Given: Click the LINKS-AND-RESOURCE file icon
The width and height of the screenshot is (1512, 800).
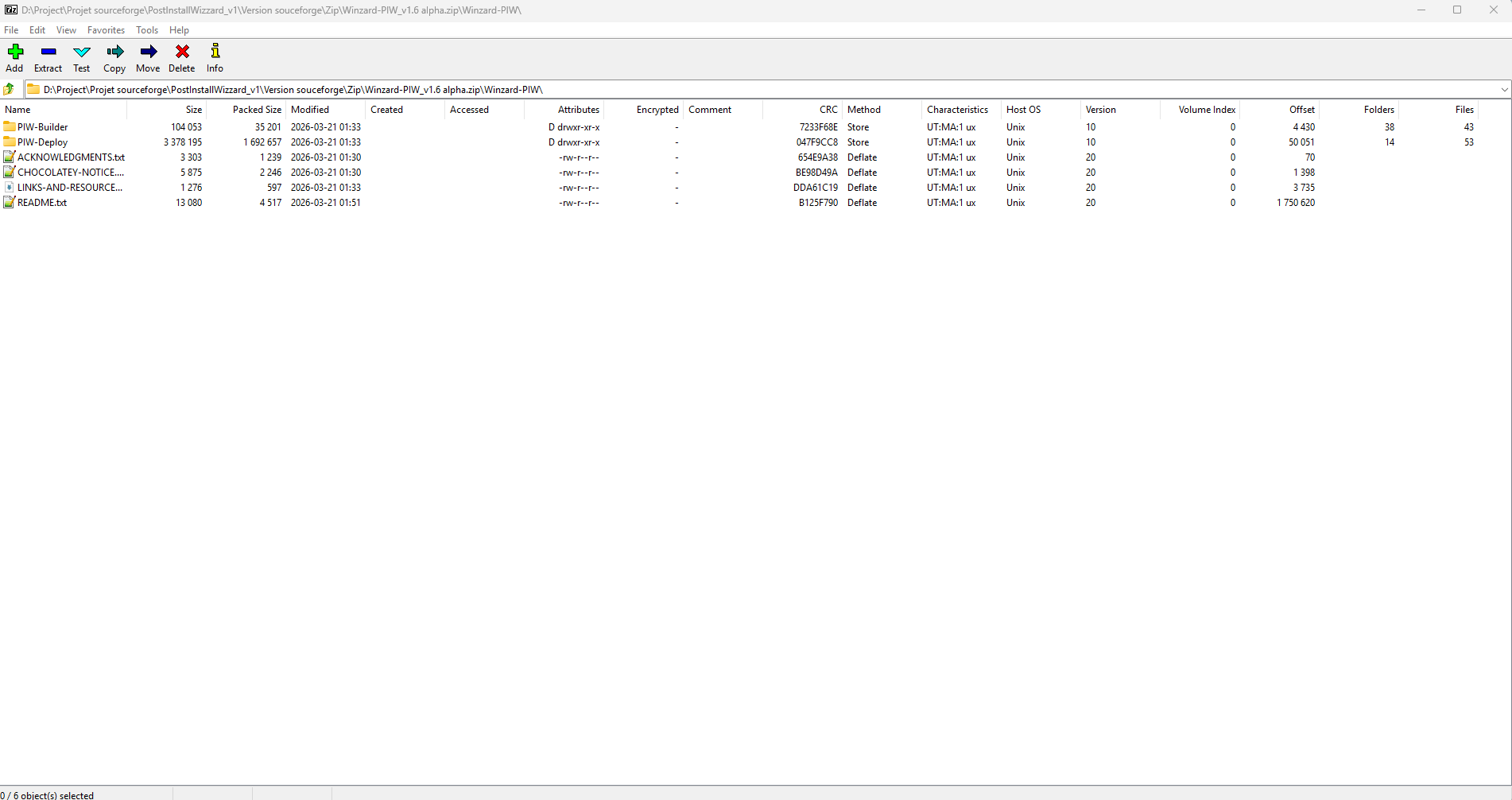Looking at the screenshot, I should pyautogui.click(x=10, y=187).
